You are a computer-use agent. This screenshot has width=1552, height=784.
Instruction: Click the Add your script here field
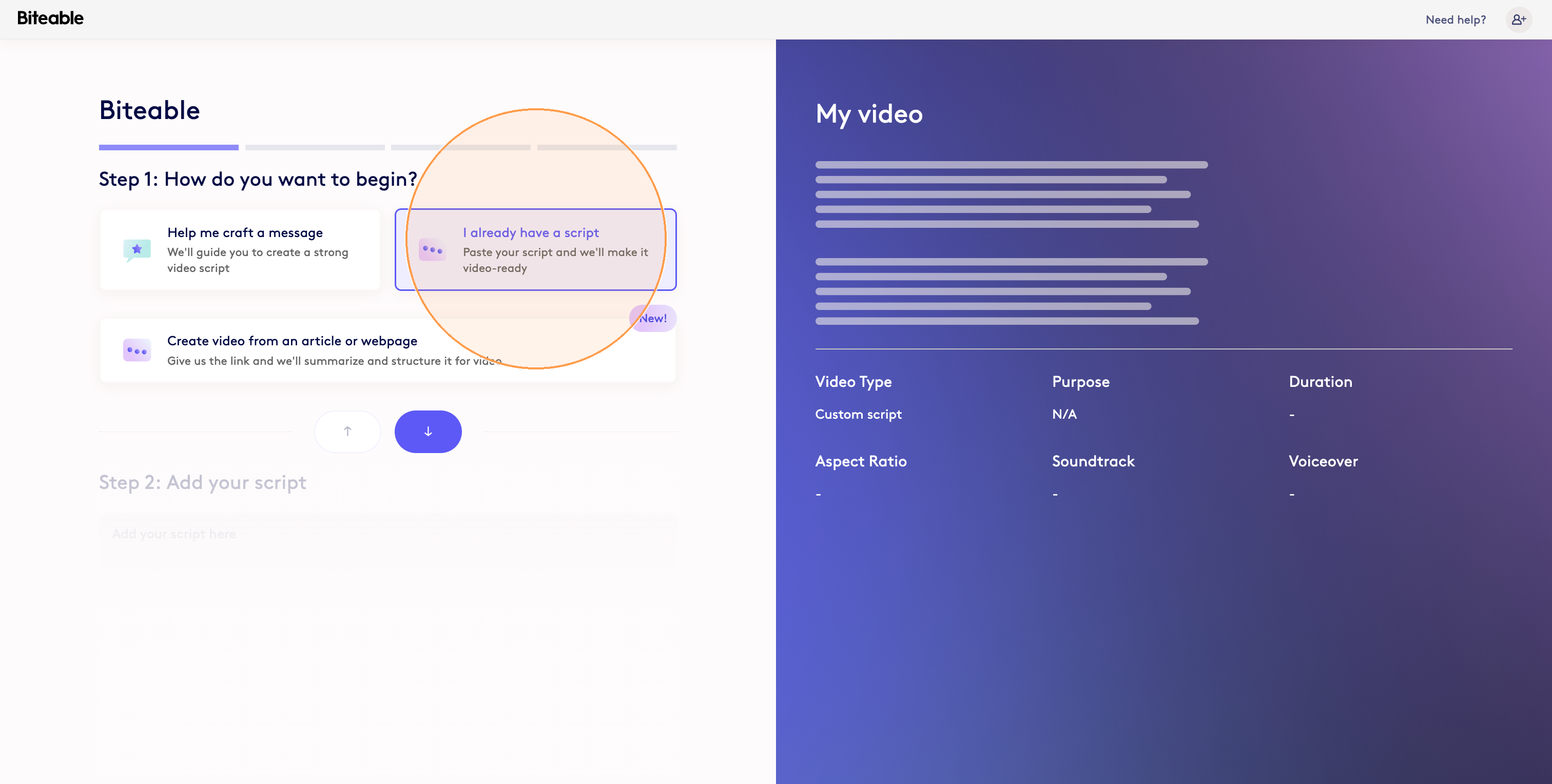(388, 545)
